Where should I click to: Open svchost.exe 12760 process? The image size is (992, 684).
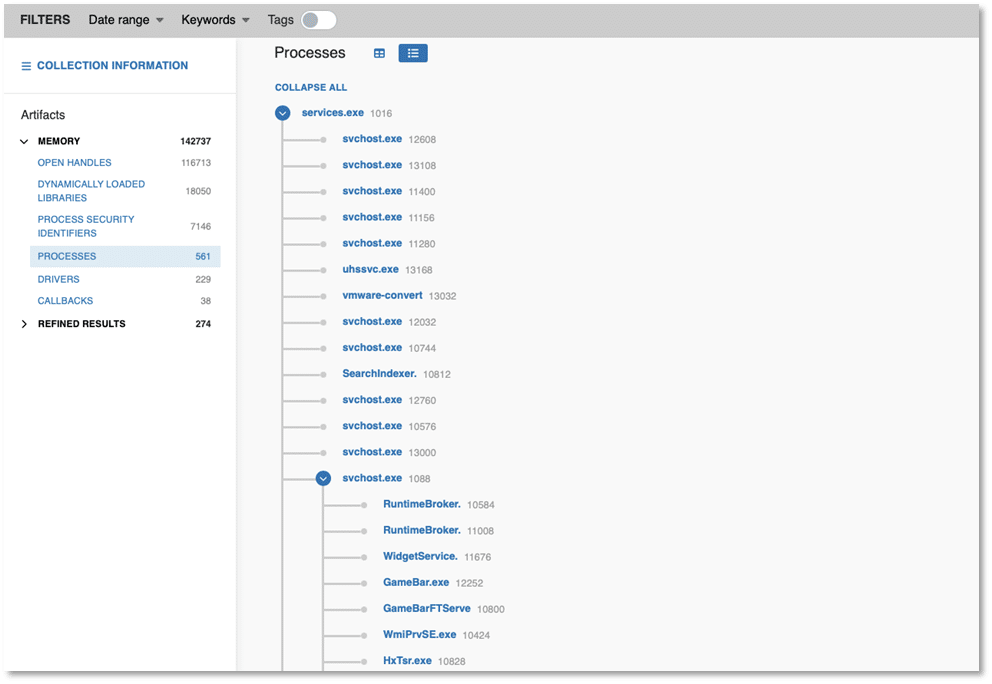372,400
